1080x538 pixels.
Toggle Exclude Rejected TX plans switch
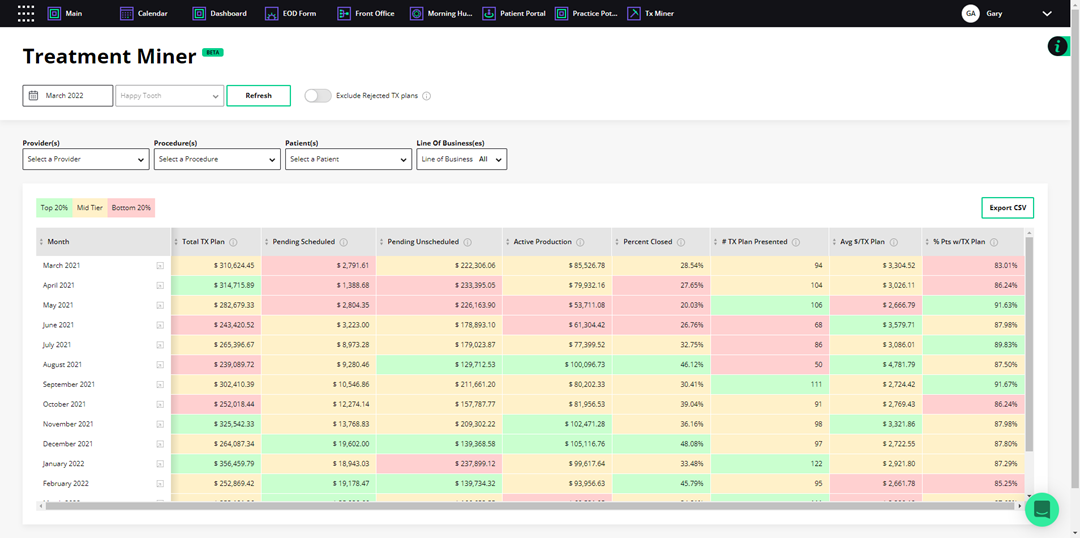tap(318, 96)
